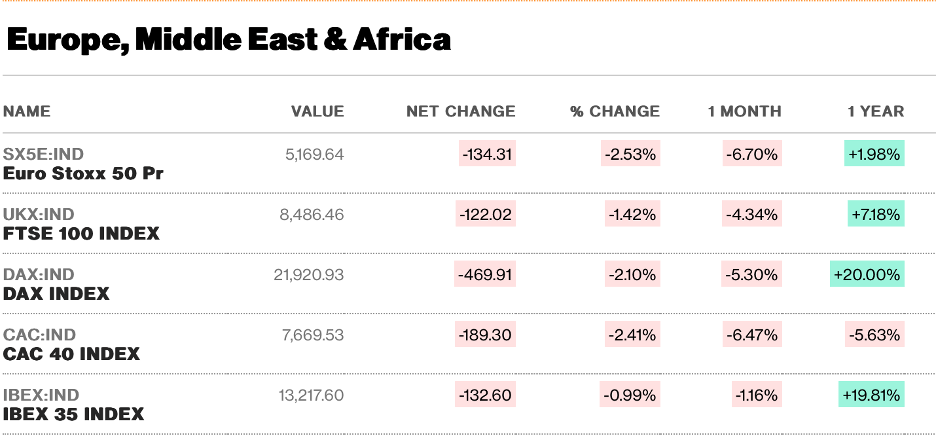Click the VALUE column header

(317, 111)
